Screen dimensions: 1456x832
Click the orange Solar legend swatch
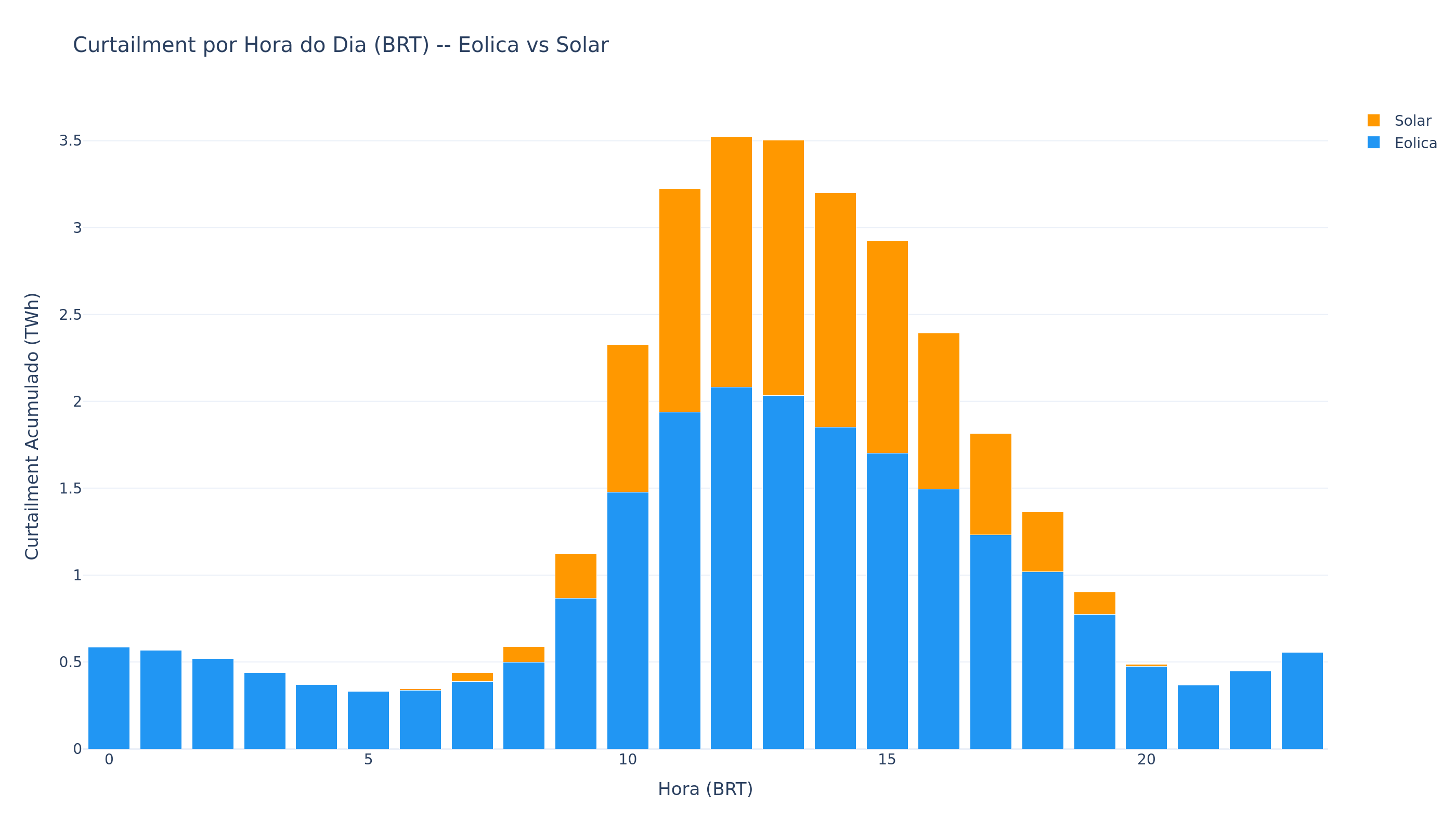(x=1373, y=121)
